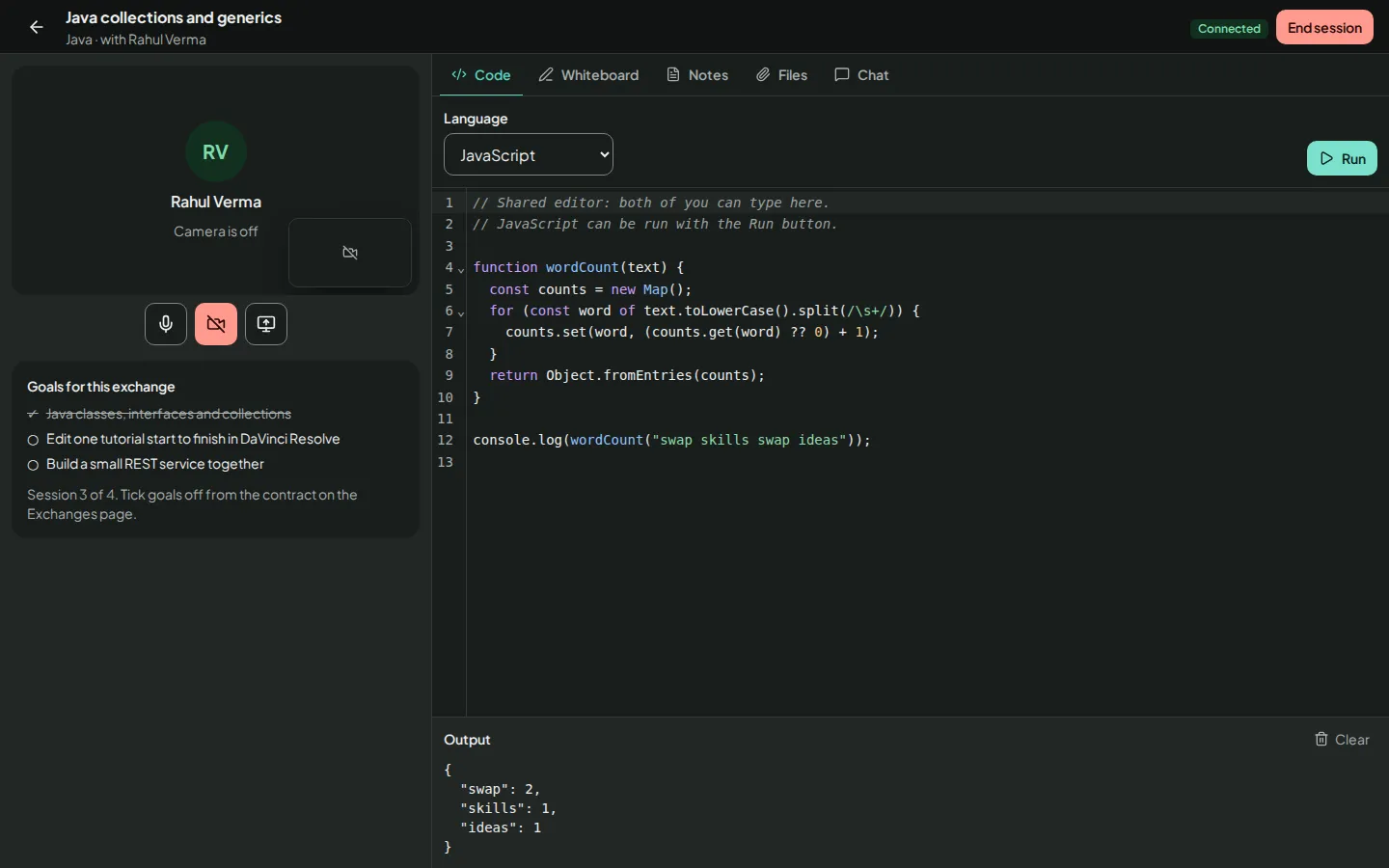The width and height of the screenshot is (1389, 868).
Task: Click the '// Shared editor' comment line
Action: [651, 203]
